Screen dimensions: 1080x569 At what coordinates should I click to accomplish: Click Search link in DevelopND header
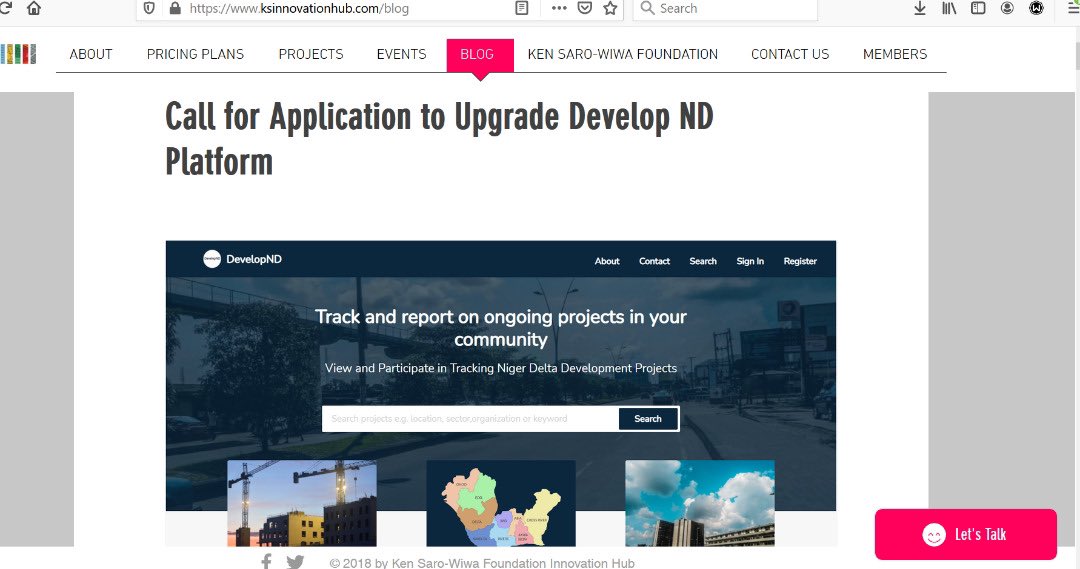703,261
